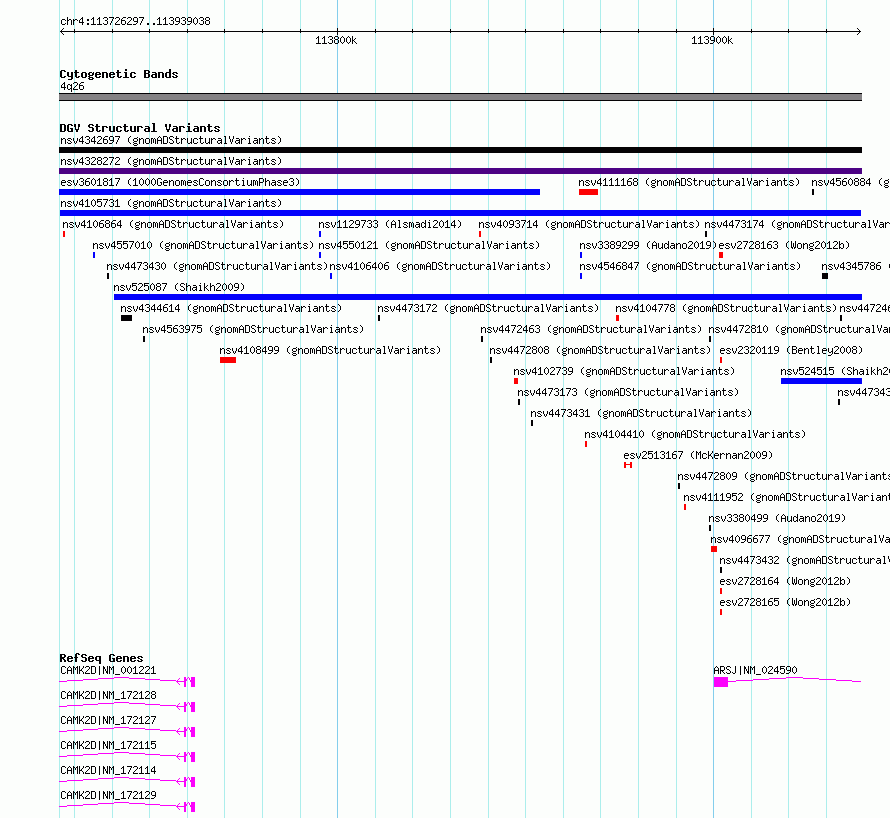The width and height of the screenshot is (890, 818).
Task: Open the CAMK2D|NM_172114 transcript label
Action: pos(108,770)
